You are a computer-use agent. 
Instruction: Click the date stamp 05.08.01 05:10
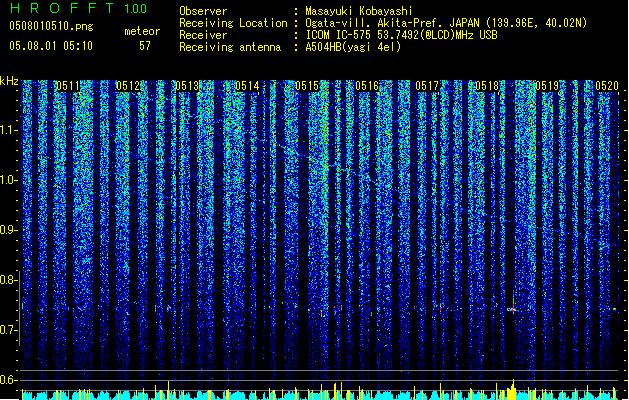[x=51, y=46]
